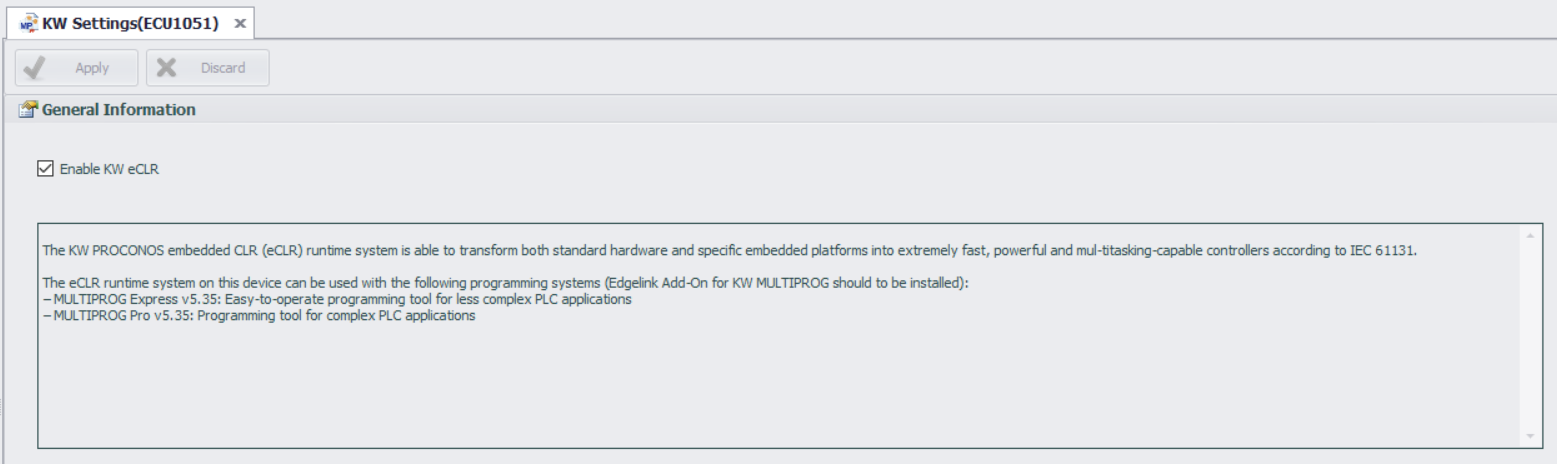Screen dimensions: 1557x464
Task: Click the General Information section icon
Action: (28, 110)
